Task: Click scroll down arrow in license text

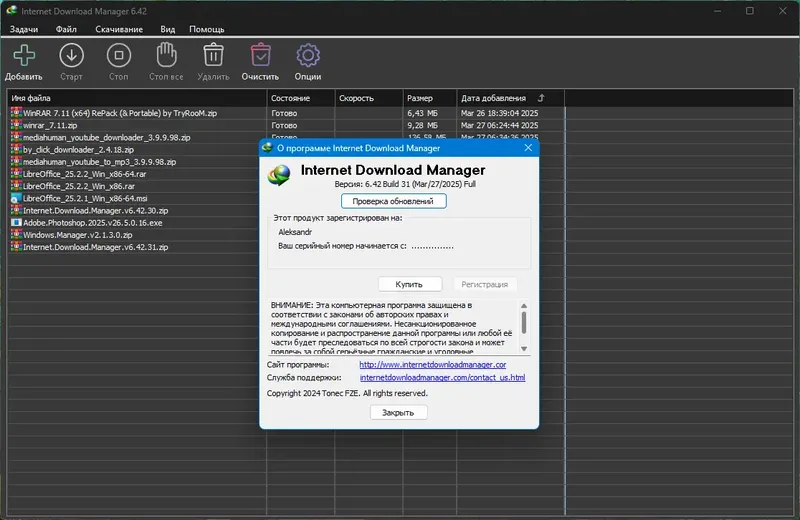Action: pyautogui.click(x=524, y=349)
